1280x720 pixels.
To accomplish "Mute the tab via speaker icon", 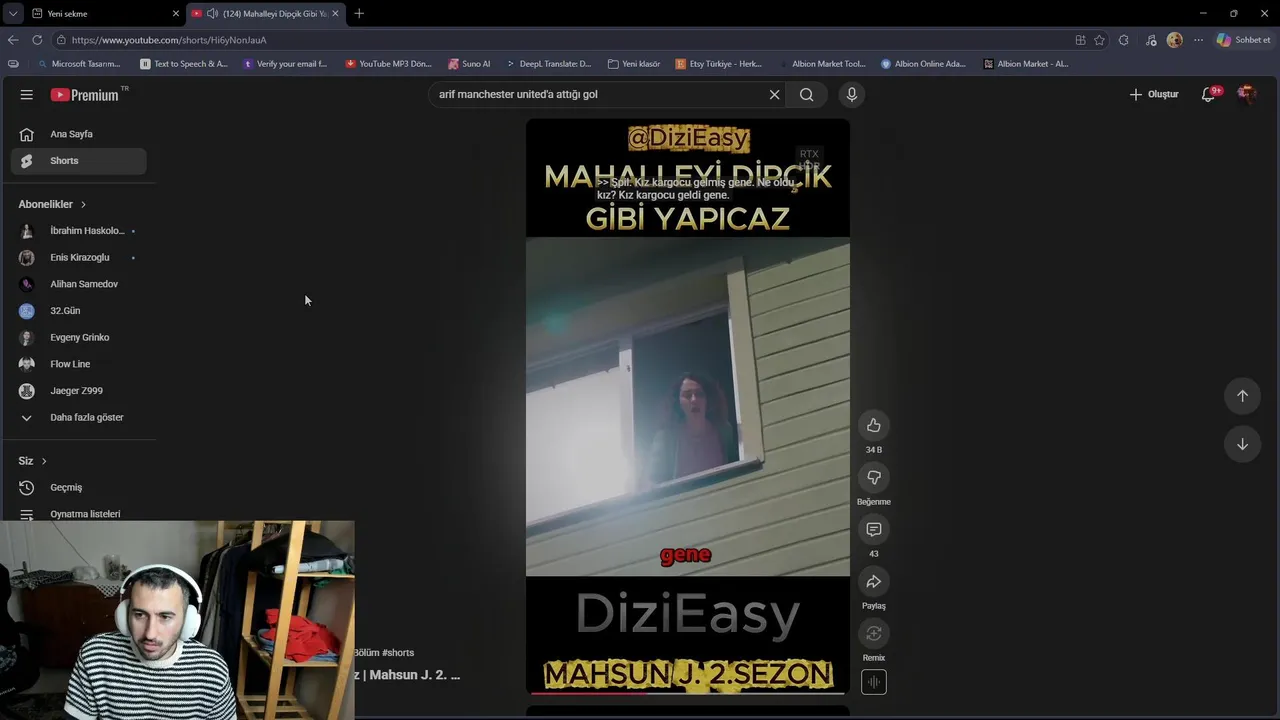I will coord(212,13).
